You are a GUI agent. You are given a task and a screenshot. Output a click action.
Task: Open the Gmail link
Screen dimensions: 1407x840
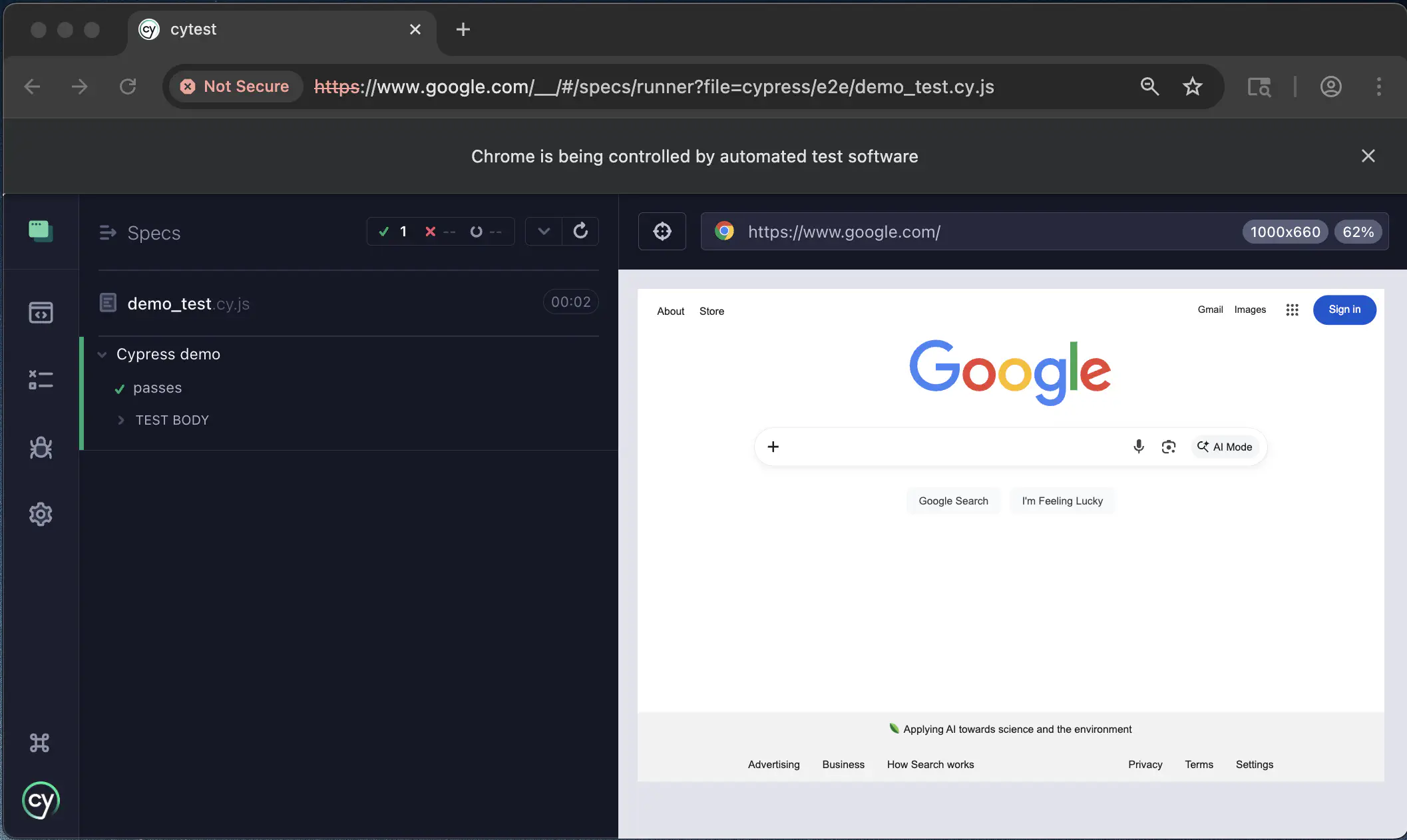1210,310
